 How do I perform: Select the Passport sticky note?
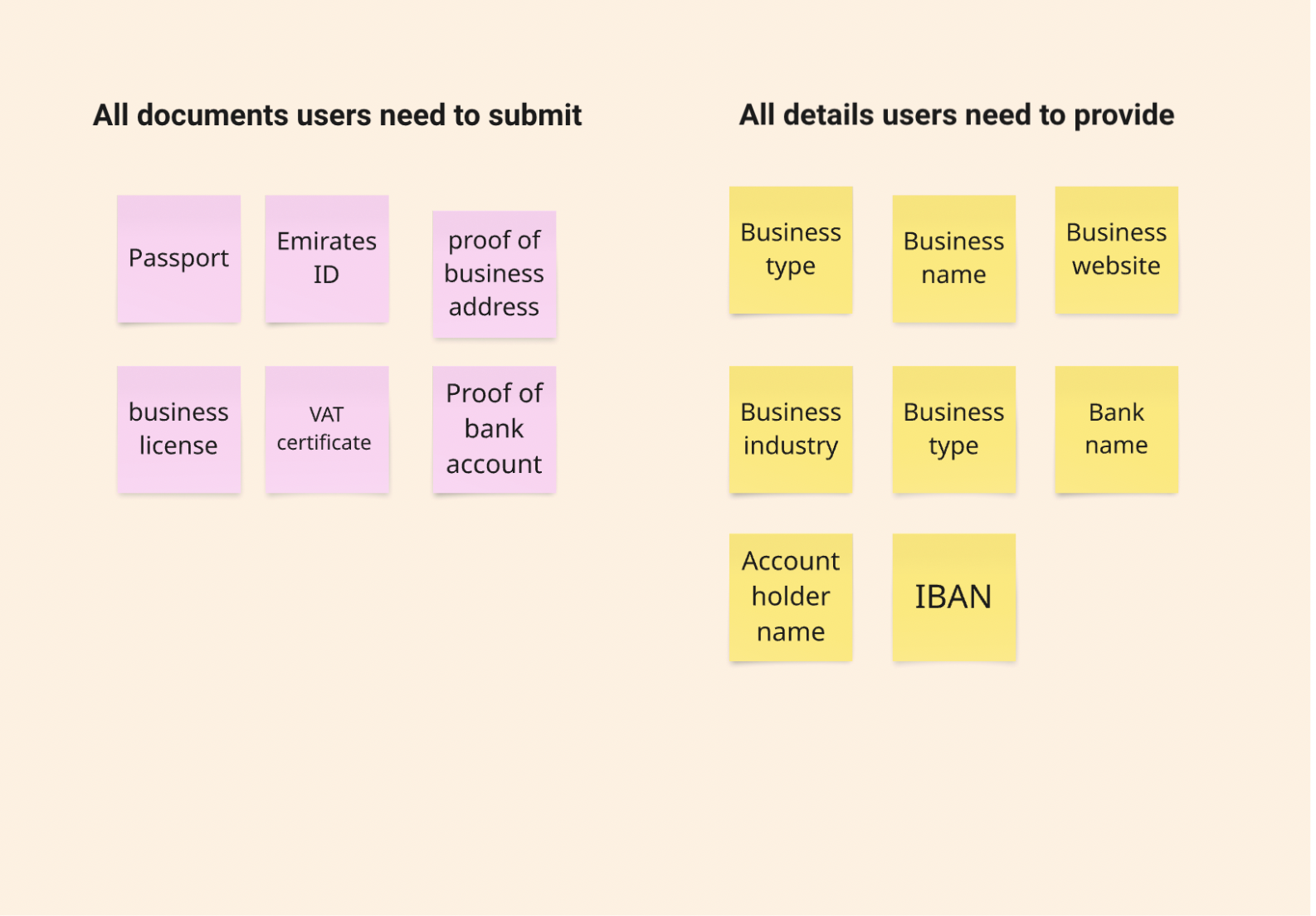[x=178, y=259]
